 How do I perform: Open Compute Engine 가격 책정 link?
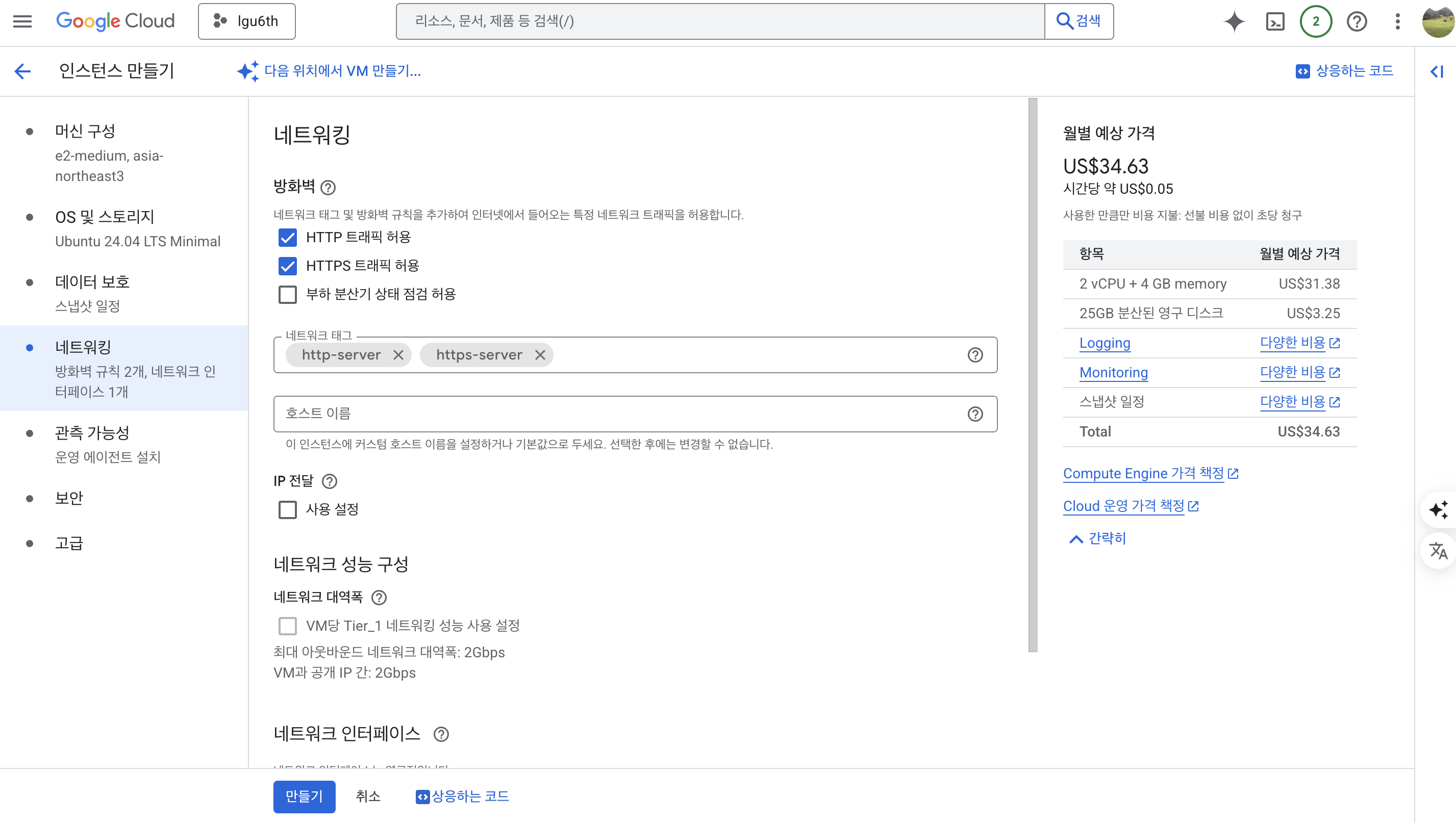click(x=1150, y=473)
